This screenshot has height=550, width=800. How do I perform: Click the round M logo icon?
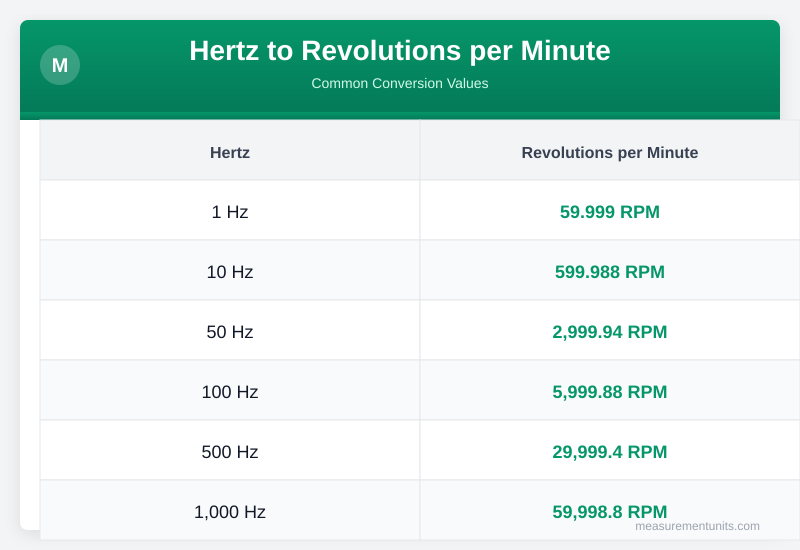coord(60,65)
